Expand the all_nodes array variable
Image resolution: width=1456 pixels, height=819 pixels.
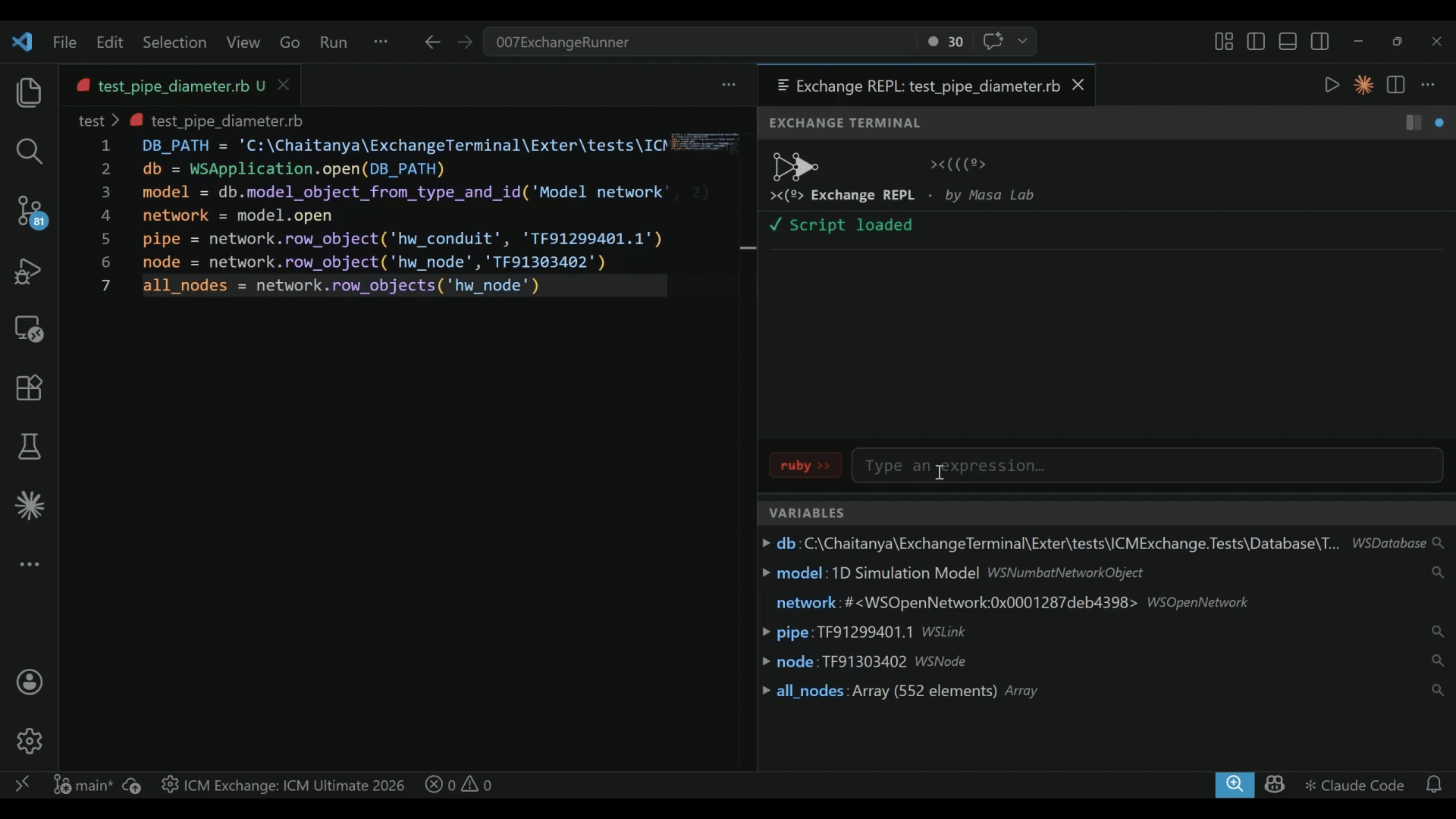pos(766,691)
